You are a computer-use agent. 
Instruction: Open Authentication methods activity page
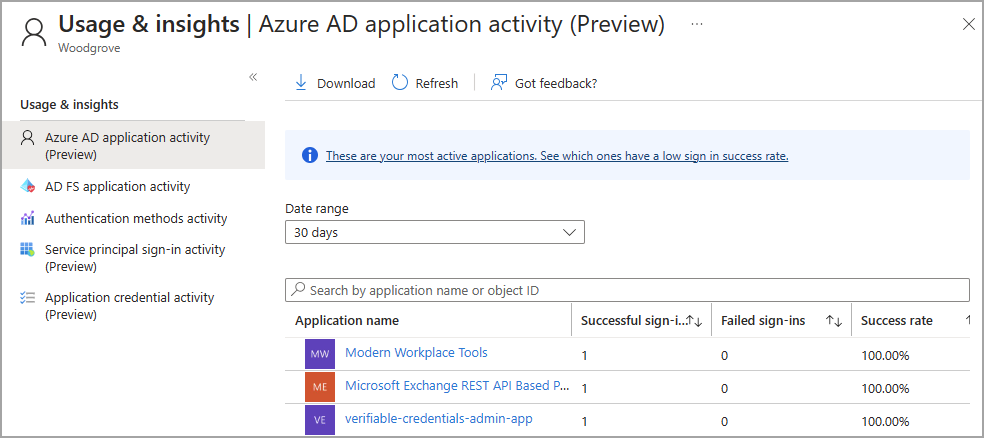[x=136, y=218]
